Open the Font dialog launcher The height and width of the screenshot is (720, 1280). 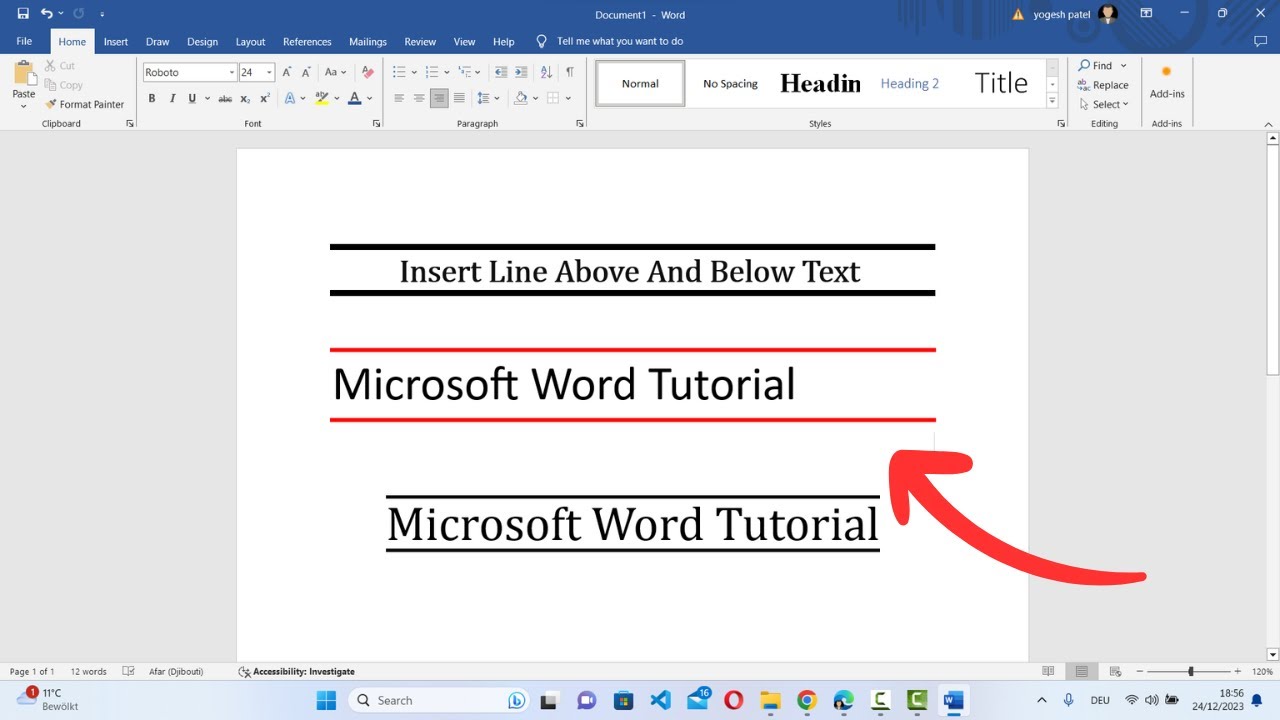[377, 123]
